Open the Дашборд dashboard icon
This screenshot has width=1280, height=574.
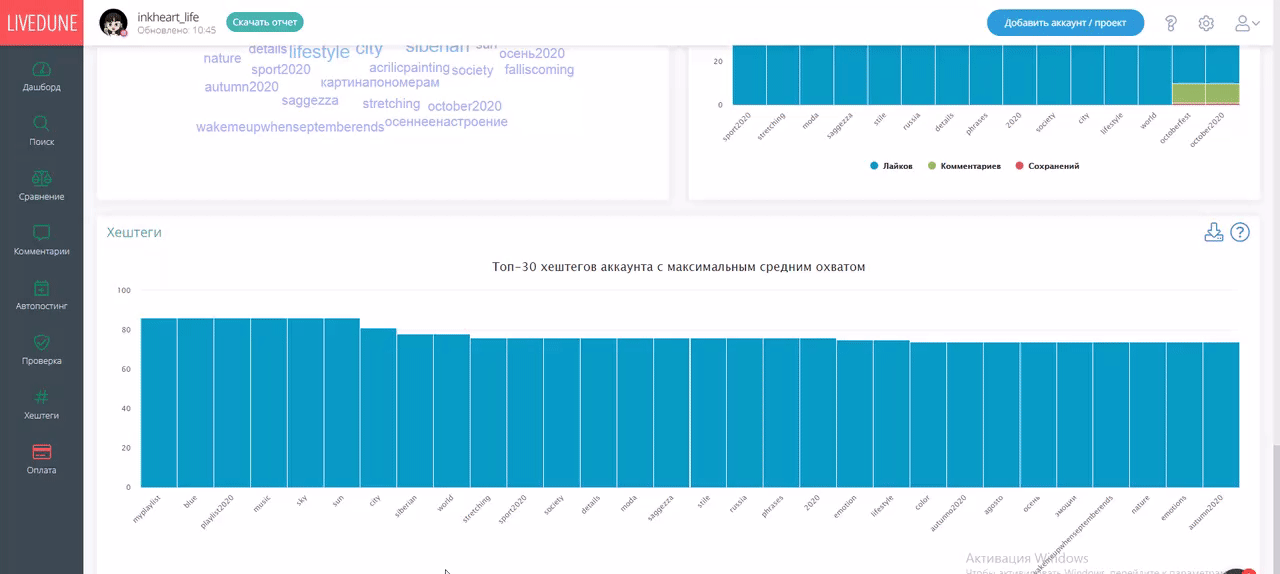pyautogui.click(x=41, y=70)
